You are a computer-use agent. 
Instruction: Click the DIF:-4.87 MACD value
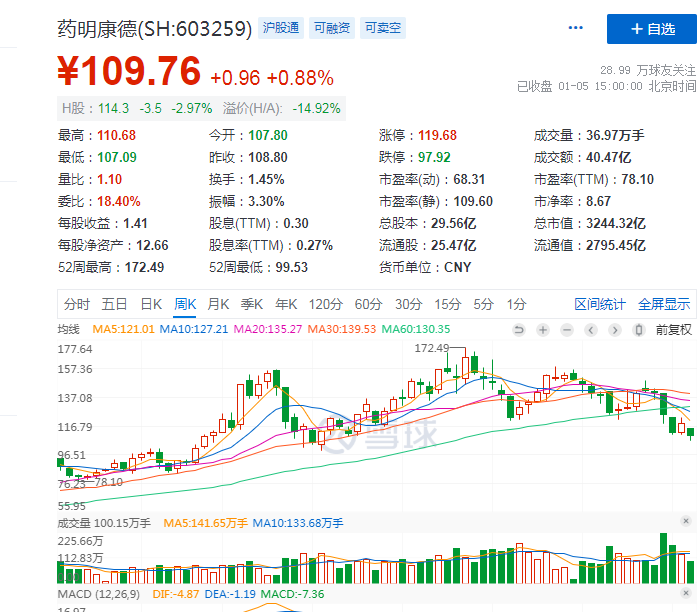[176, 594]
